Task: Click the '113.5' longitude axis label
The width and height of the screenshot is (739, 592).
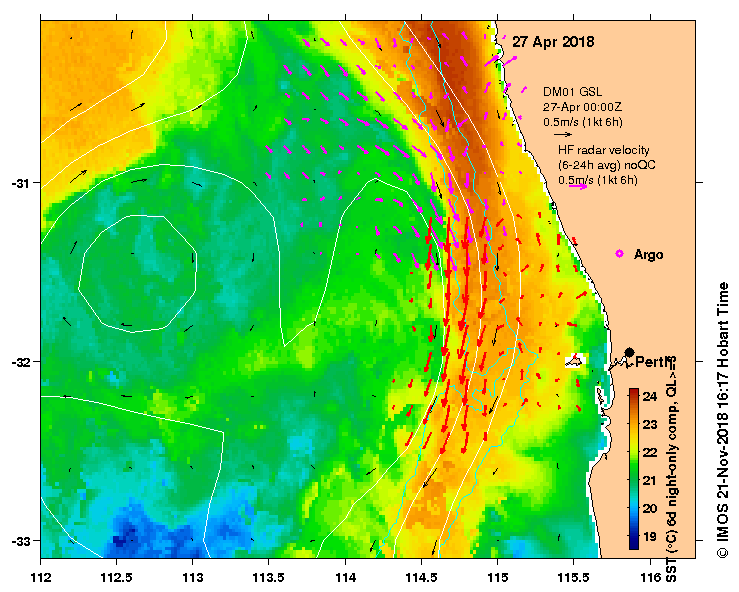Action: pyautogui.click(x=269, y=577)
